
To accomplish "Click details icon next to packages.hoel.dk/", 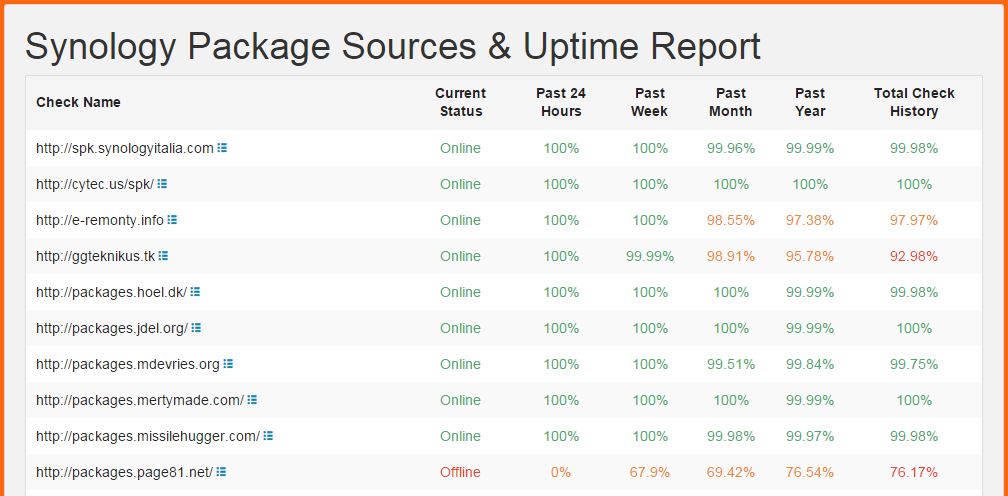I will click(x=195, y=292).
